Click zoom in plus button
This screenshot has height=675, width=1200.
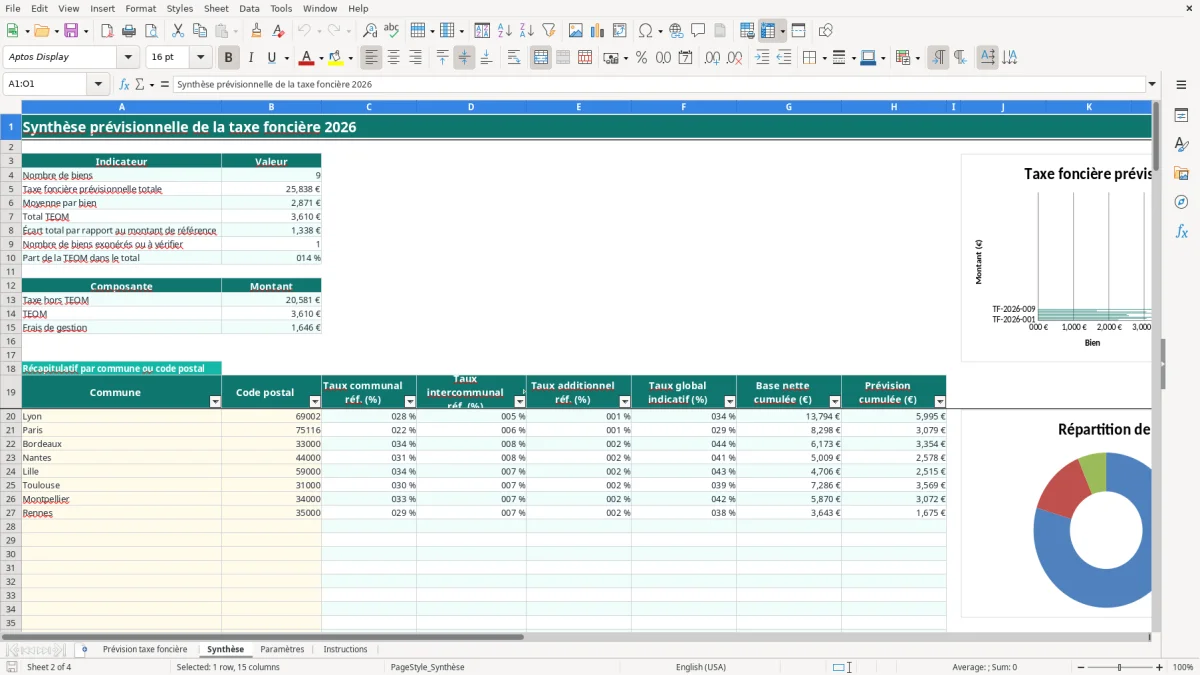pyautogui.click(x=1160, y=667)
